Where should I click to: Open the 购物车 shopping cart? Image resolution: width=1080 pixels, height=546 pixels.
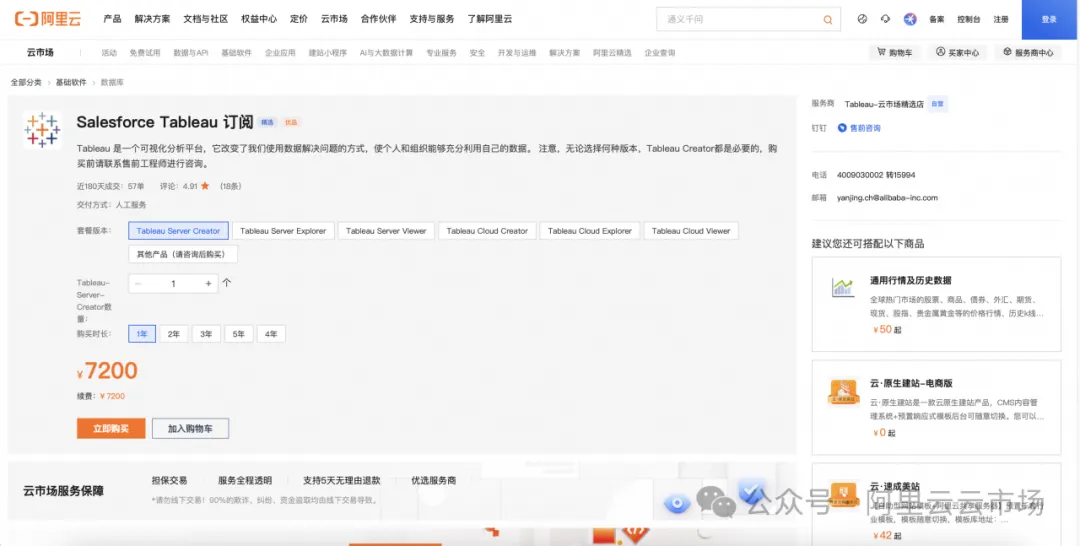pos(895,52)
